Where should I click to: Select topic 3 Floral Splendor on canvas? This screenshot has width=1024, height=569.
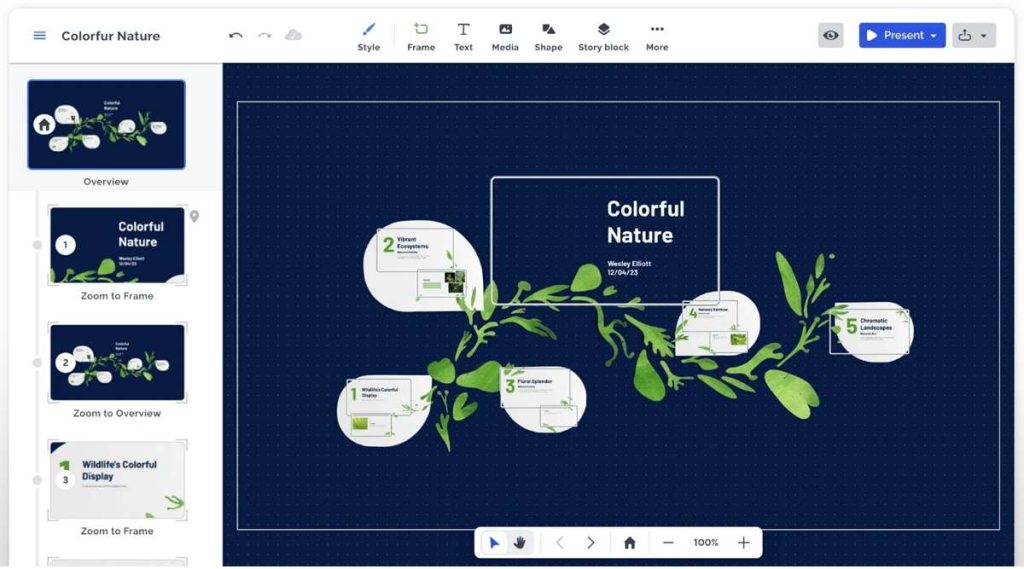[541, 399]
